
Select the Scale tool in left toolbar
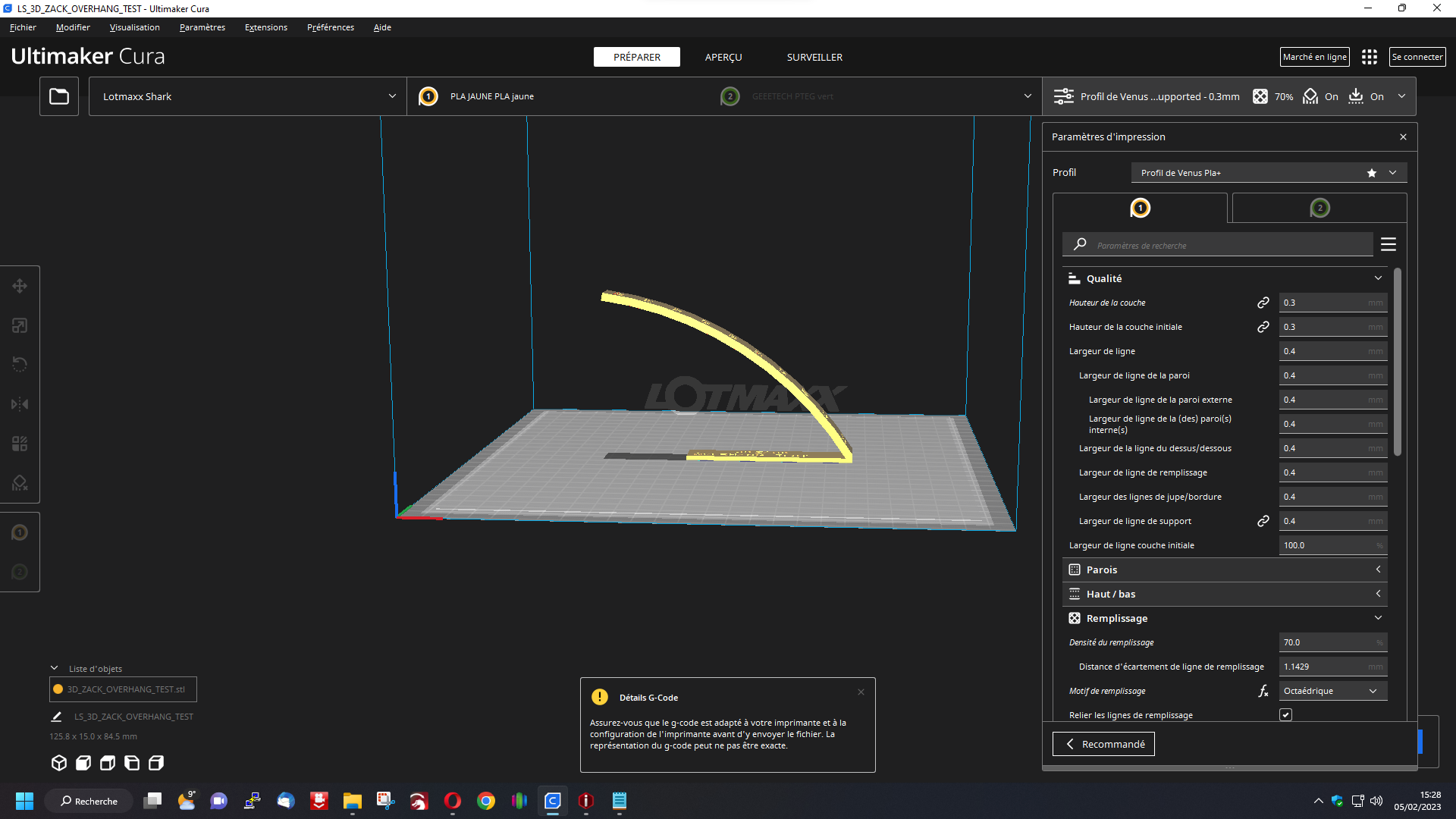[20, 325]
